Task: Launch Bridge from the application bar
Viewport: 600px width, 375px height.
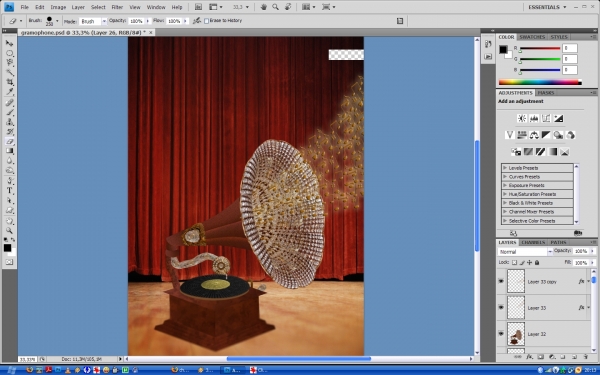Action: click(x=198, y=7)
